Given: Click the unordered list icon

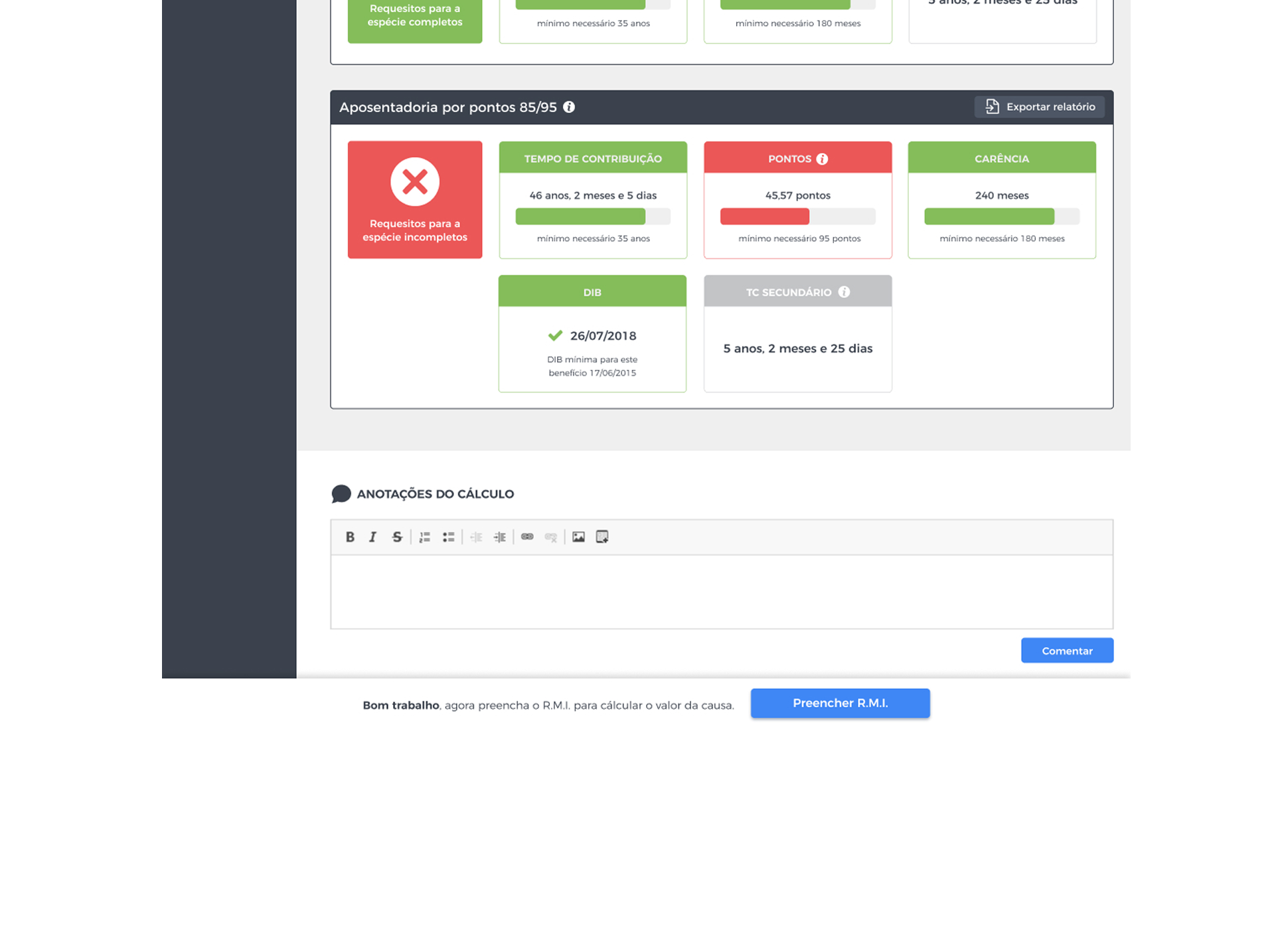Looking at the screenshot, I should pos(448,537).
